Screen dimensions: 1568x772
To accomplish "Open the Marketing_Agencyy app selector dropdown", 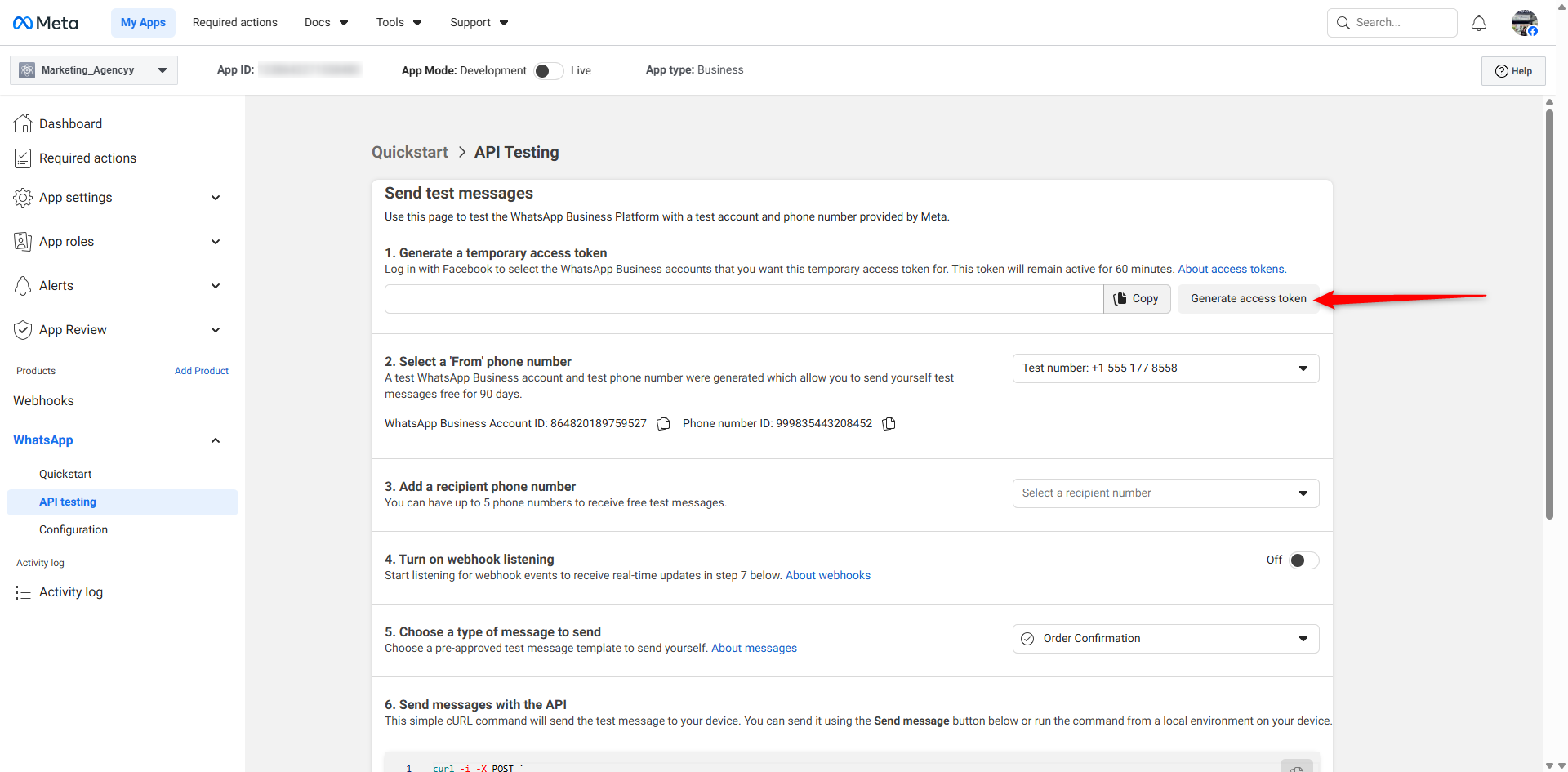I will click(x=94, y=70).
